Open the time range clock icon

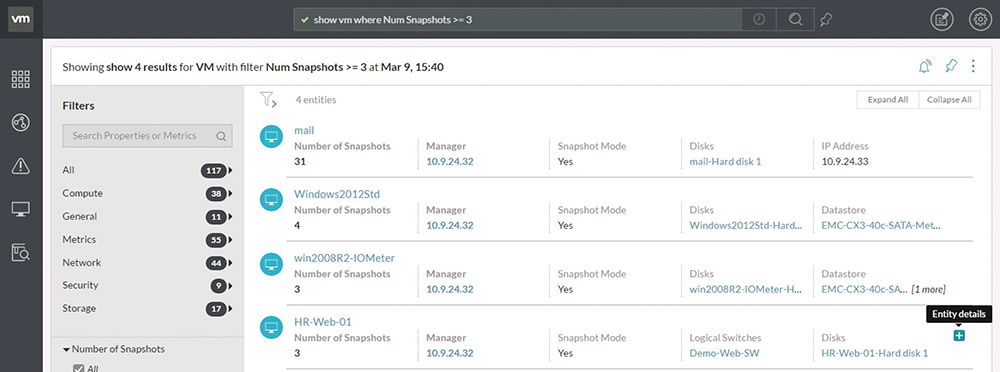click(759, 19)
